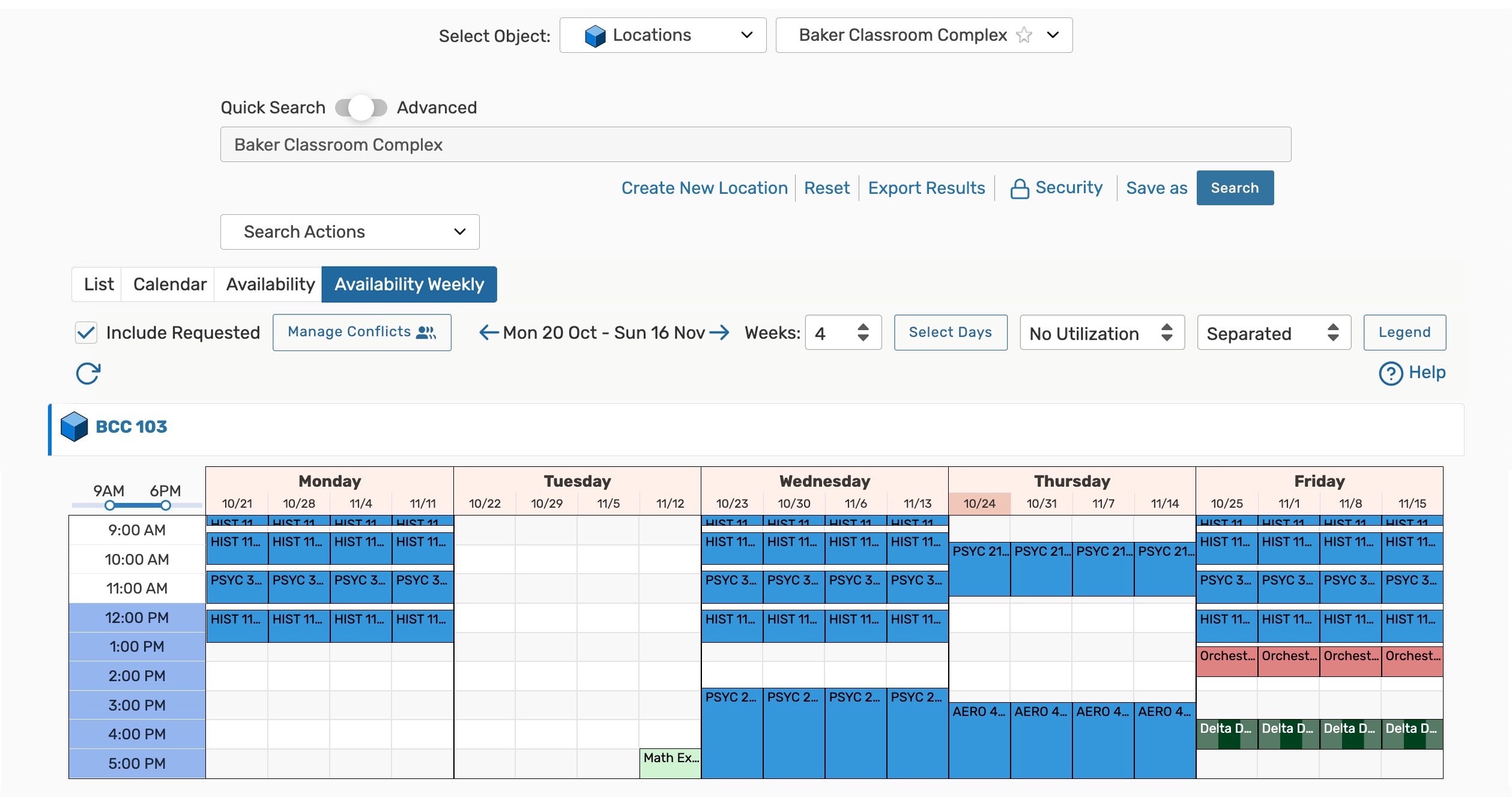Uncheck the Include Requested checkbox
Screen dimensions: 1512x797
pyautogui.click(x=86, y=332)
